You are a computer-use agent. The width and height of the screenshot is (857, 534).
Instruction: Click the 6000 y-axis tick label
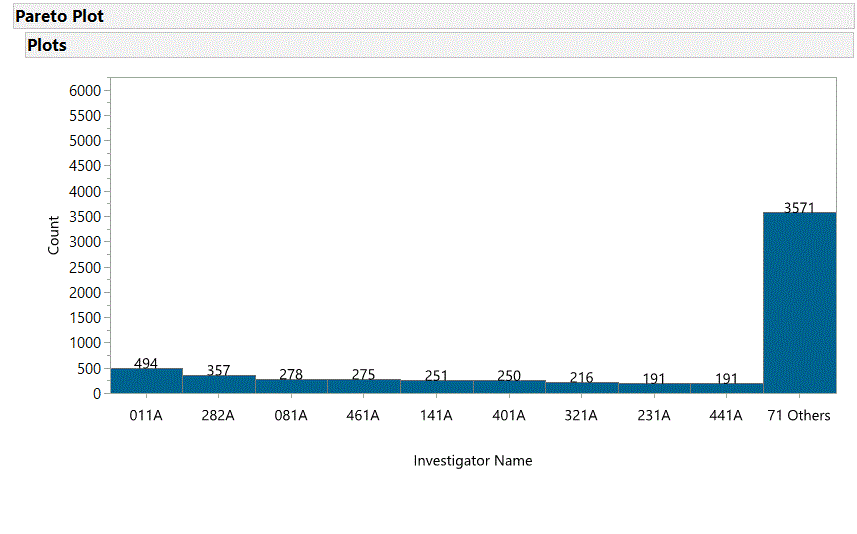click(85, 91)
